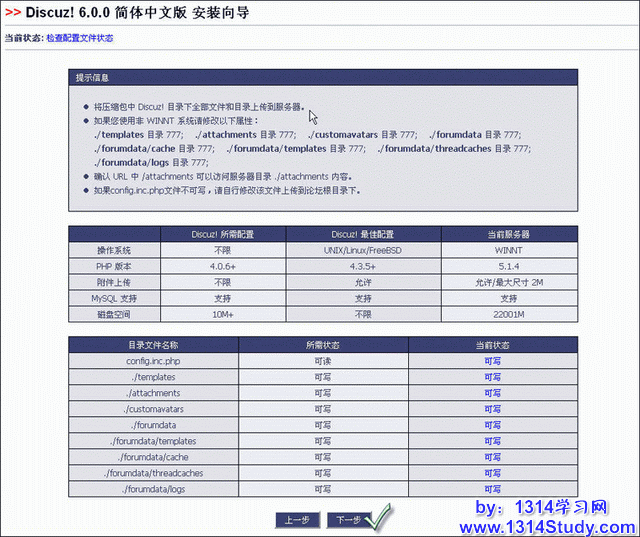Click the ./forumdata/logs directory name
This screenshot has width=640, height=537.
point(153,489)
